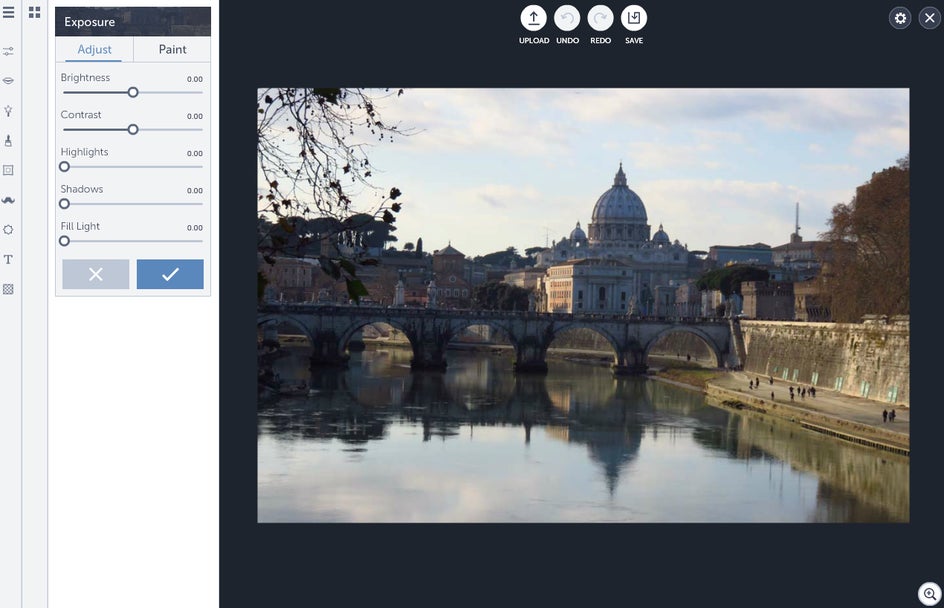Click the Shadows label
The height and width of the screenshot is (608, 944).
click(82, 189)
